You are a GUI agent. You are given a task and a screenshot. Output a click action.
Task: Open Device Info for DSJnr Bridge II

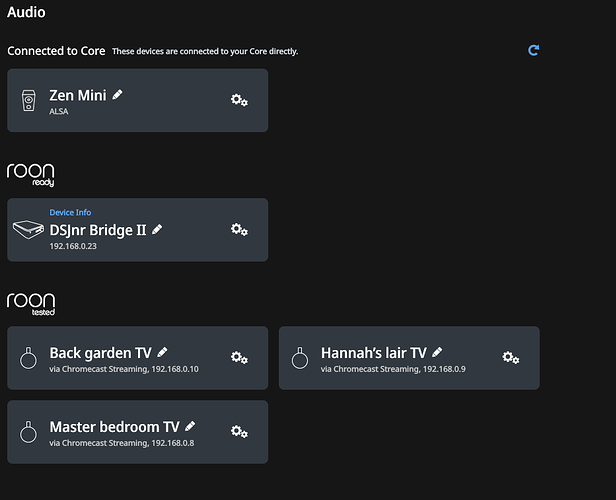(x=70, y=212)
